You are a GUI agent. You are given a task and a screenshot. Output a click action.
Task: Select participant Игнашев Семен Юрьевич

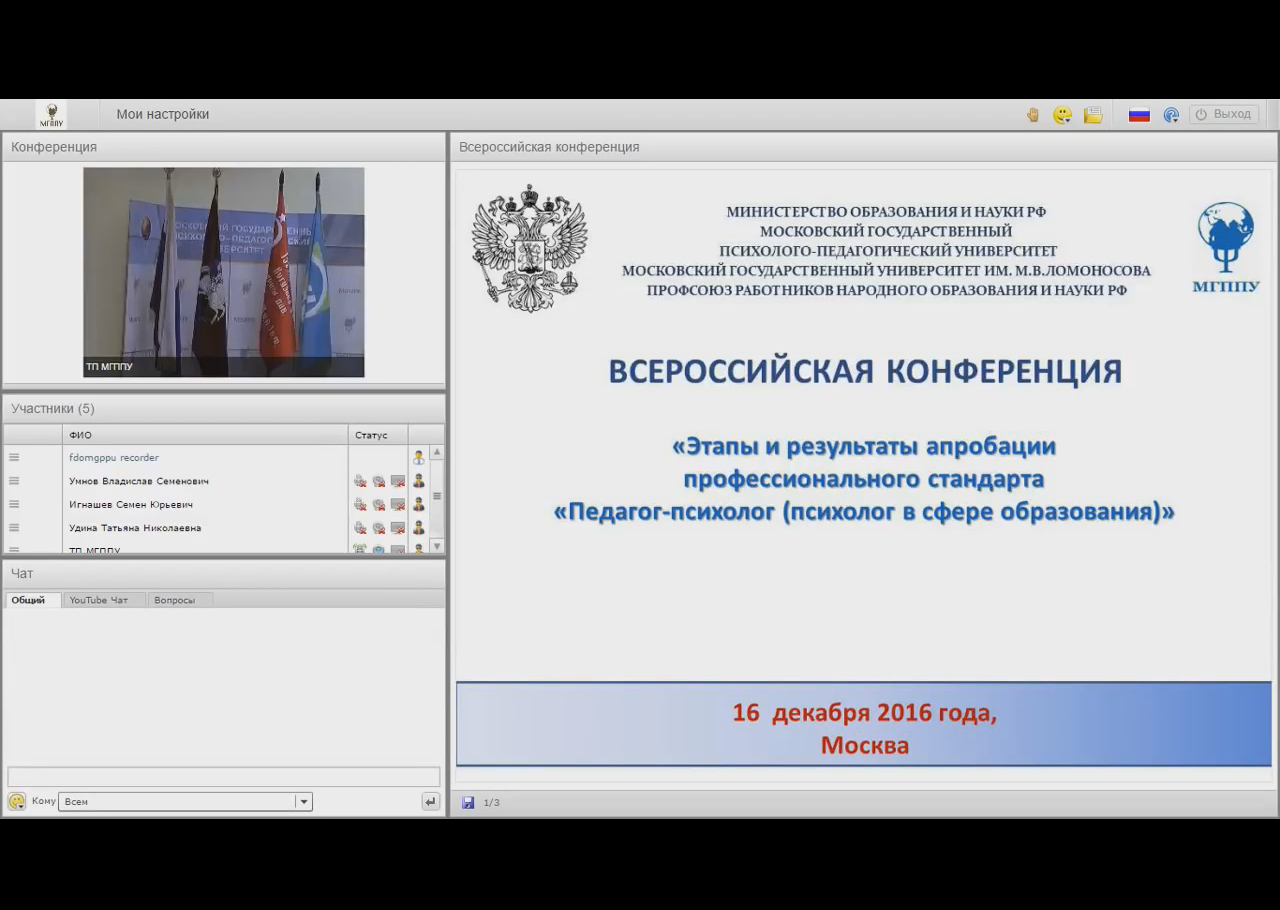(131, 504)
